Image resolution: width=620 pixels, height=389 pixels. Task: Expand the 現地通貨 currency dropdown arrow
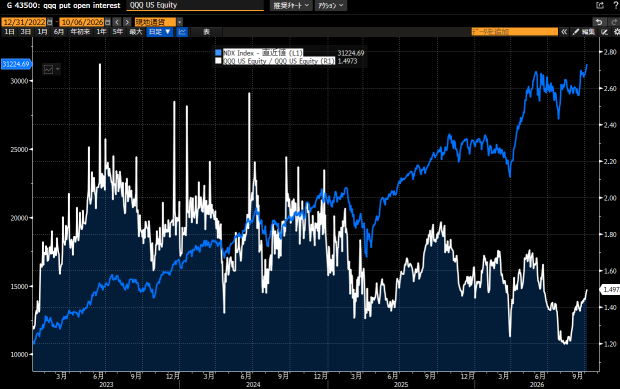tap(180, 22)
